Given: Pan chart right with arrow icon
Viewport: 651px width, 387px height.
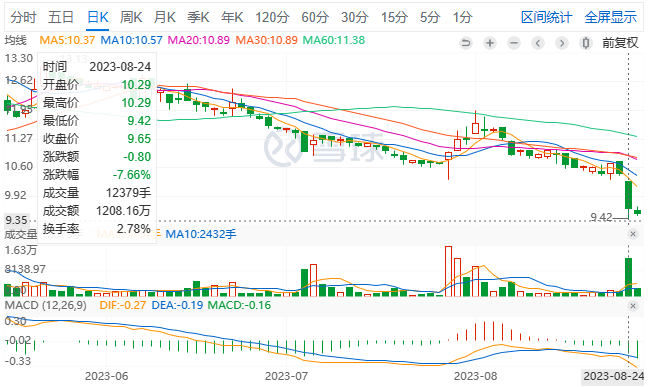Looking at the screenshot, I should coord(562,43).
